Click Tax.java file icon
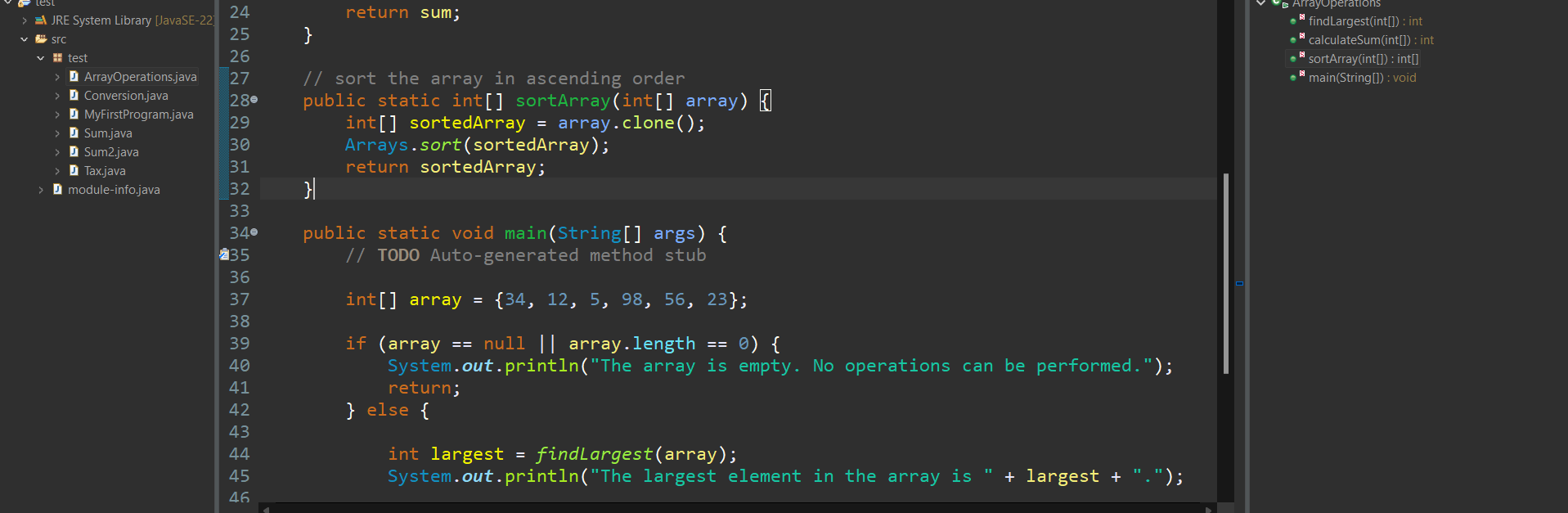The image size is (1568, 513). pyautogui.click(x=74, y=170)
